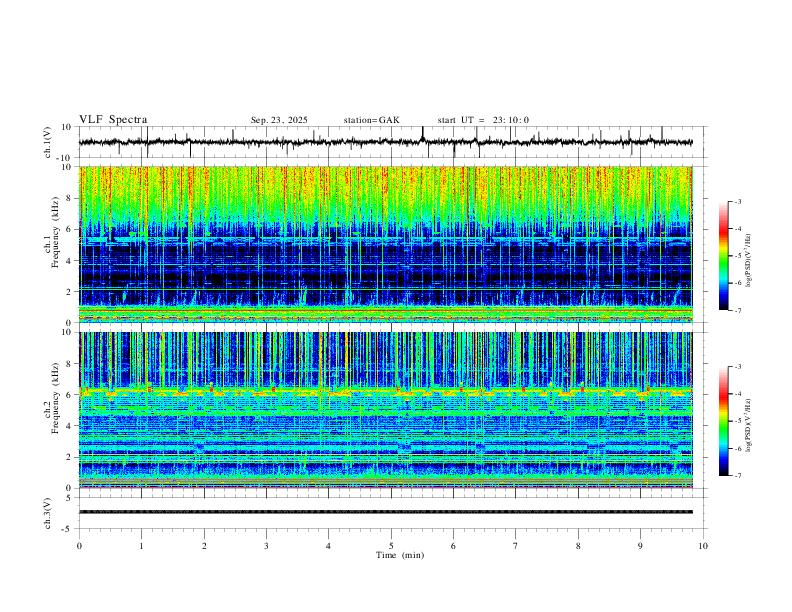Screen dimensions: 792x612
Task: Click time axis tick label "4"
Action: (x=329, y=546)
